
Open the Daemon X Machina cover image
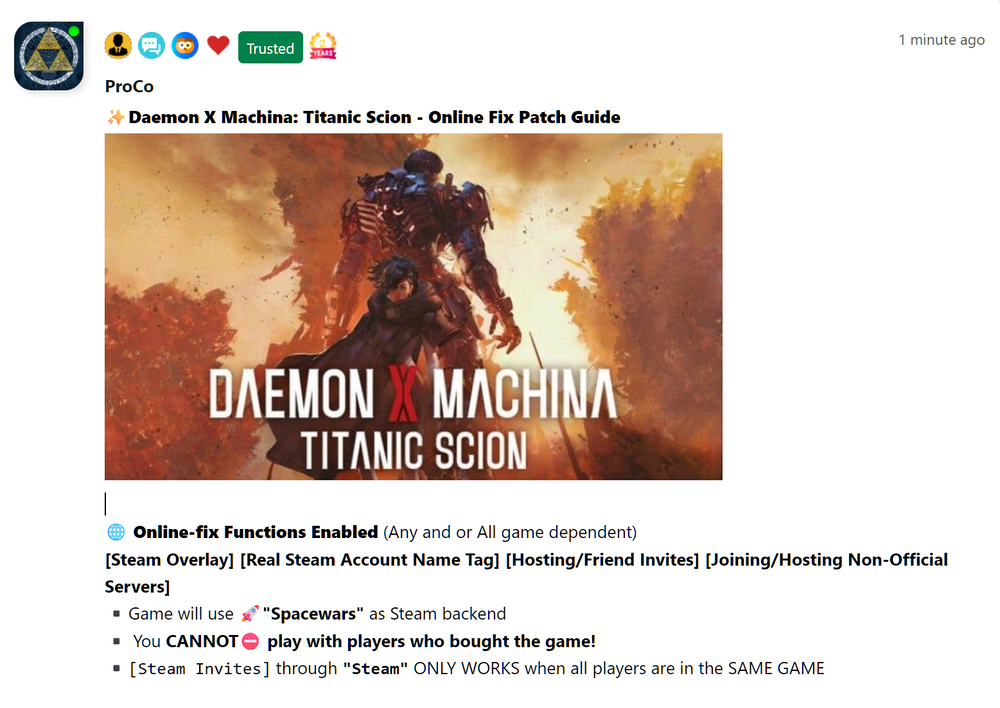coord(413,306)
